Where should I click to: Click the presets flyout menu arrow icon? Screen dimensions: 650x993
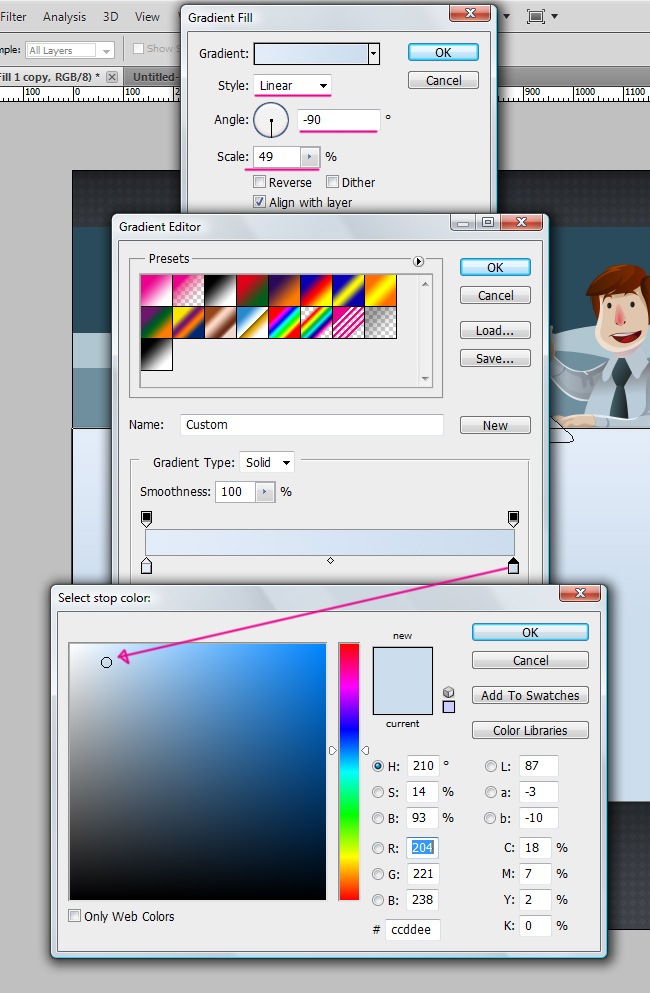pyautogui.click(x=418, y=261)
